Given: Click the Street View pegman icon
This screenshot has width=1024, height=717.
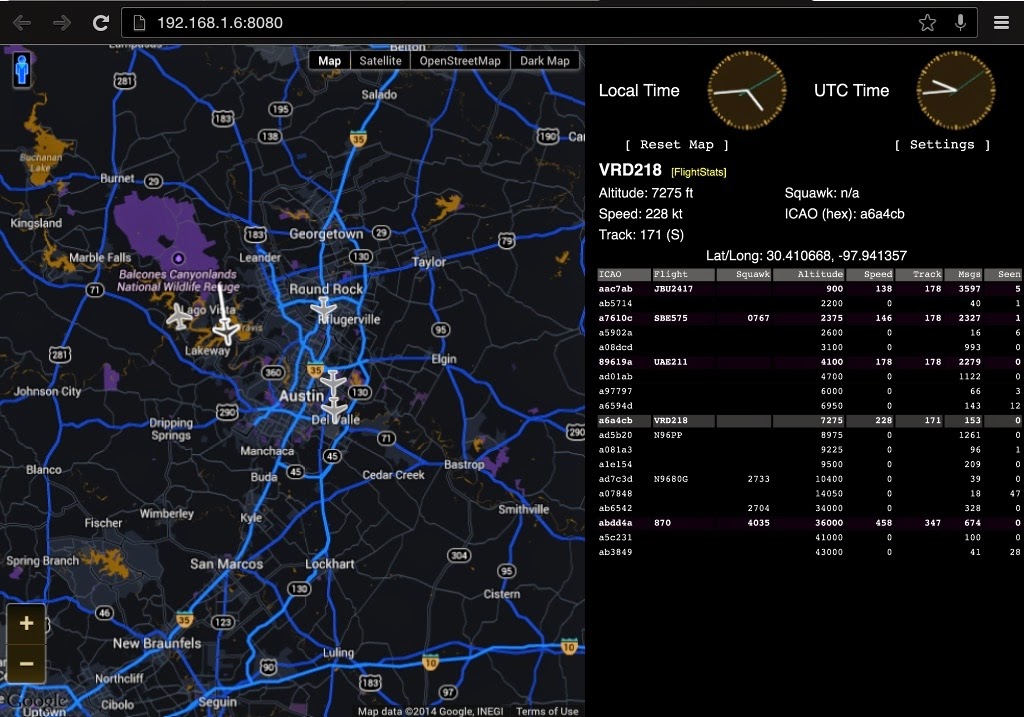Looking at the screenshot, I should click(x=22, y=69).
